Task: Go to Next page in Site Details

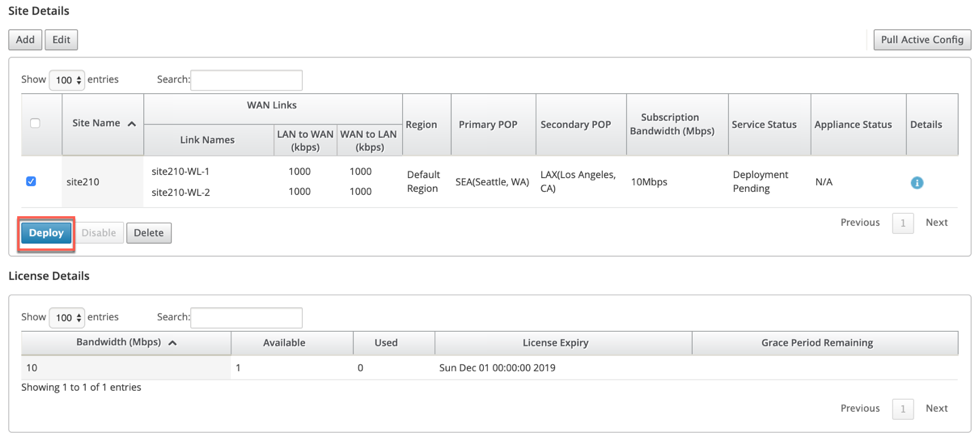Action: pos(936,222)
